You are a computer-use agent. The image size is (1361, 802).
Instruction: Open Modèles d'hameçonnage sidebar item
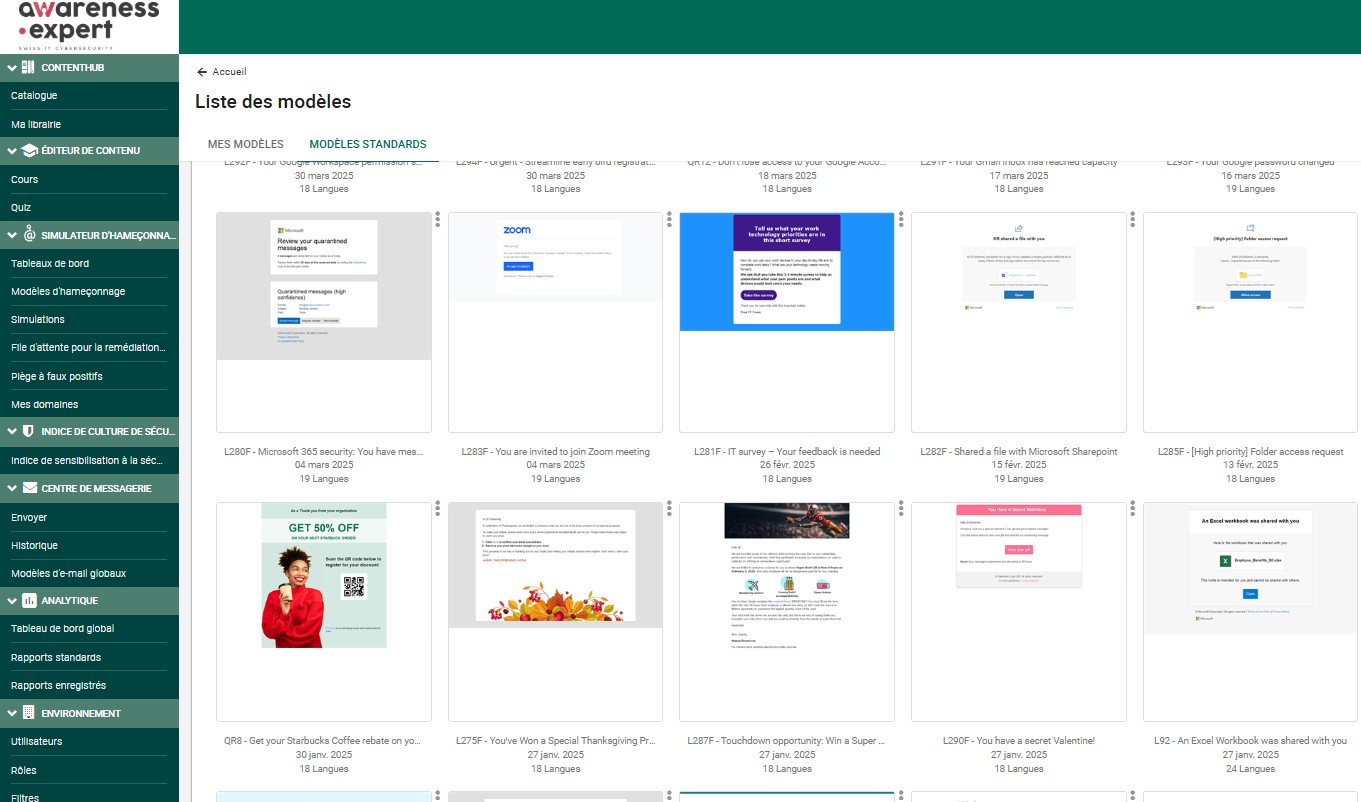(x=68, y=291)
